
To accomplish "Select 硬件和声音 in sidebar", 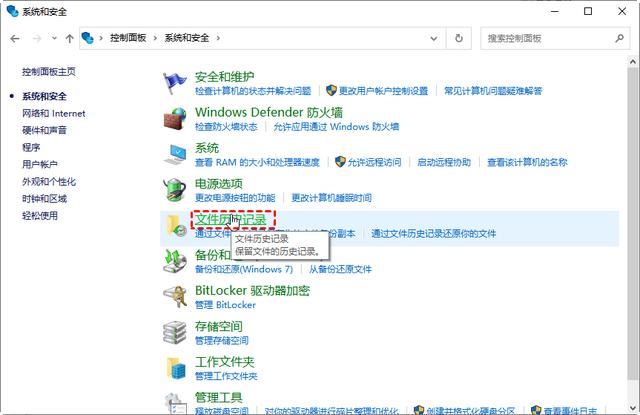I will click(x=44, y=130).
